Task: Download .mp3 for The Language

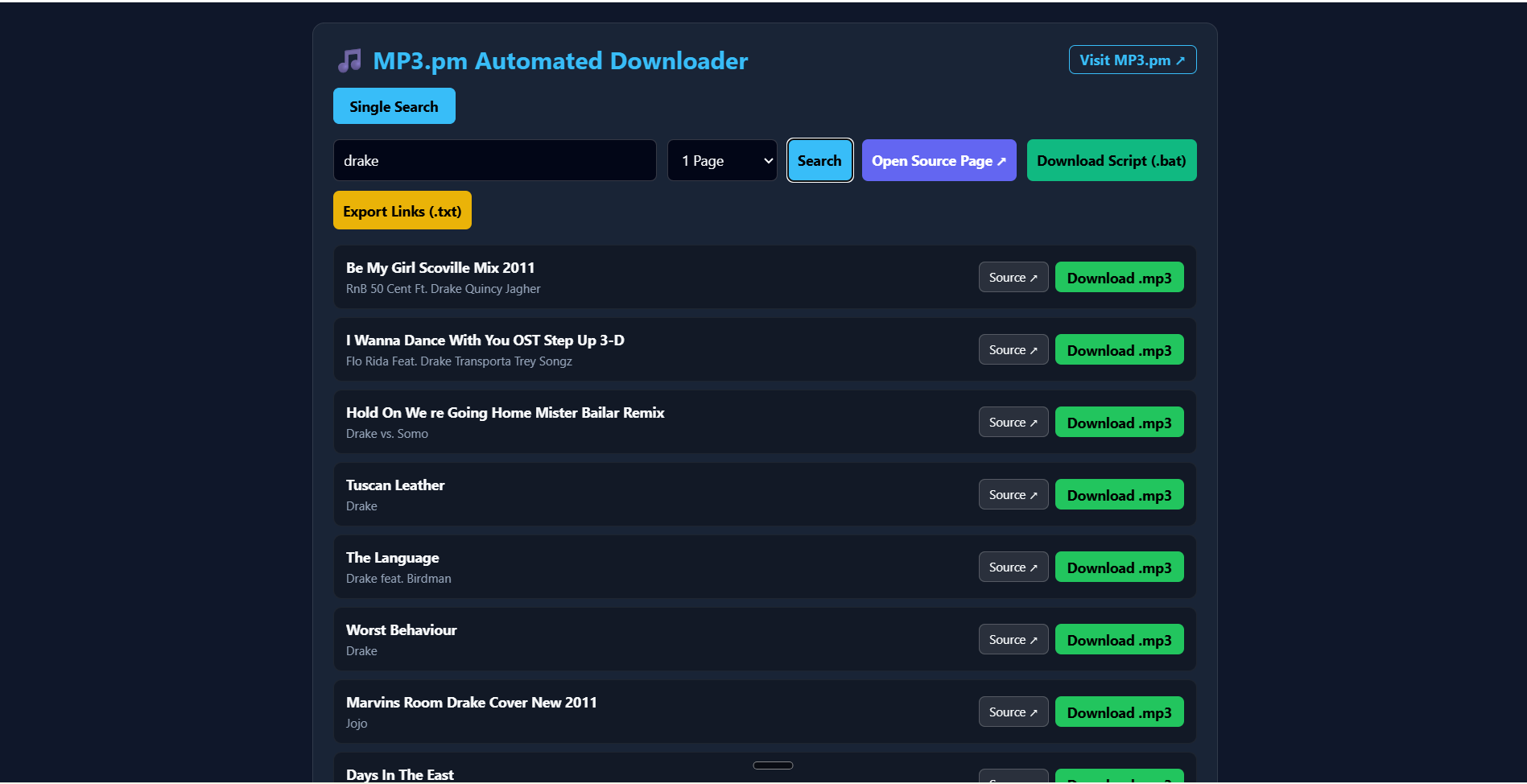Action: click(x=1119, y=567)
